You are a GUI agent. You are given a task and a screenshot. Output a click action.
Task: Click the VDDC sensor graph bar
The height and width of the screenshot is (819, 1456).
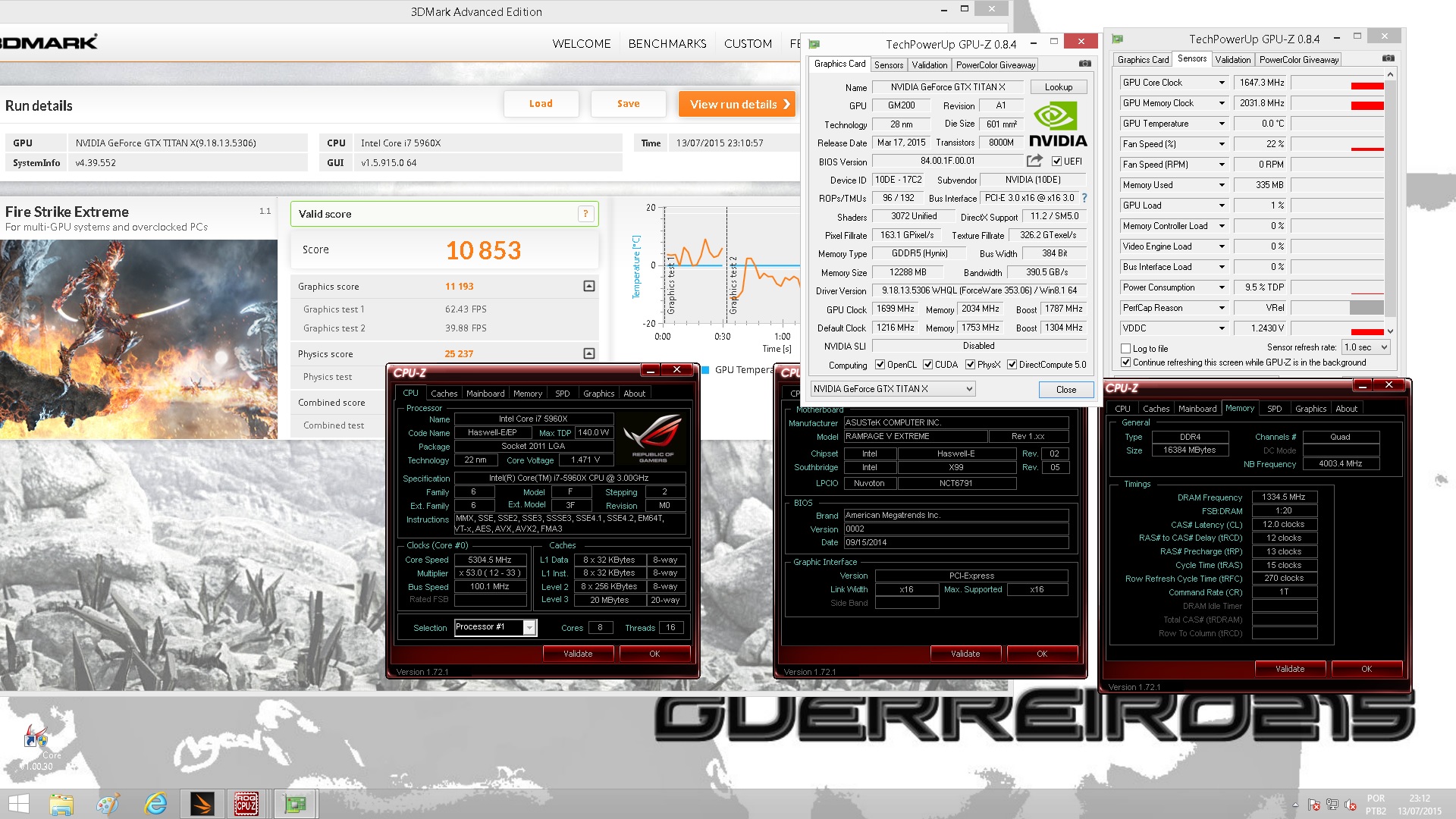[x=1338, y=328]
